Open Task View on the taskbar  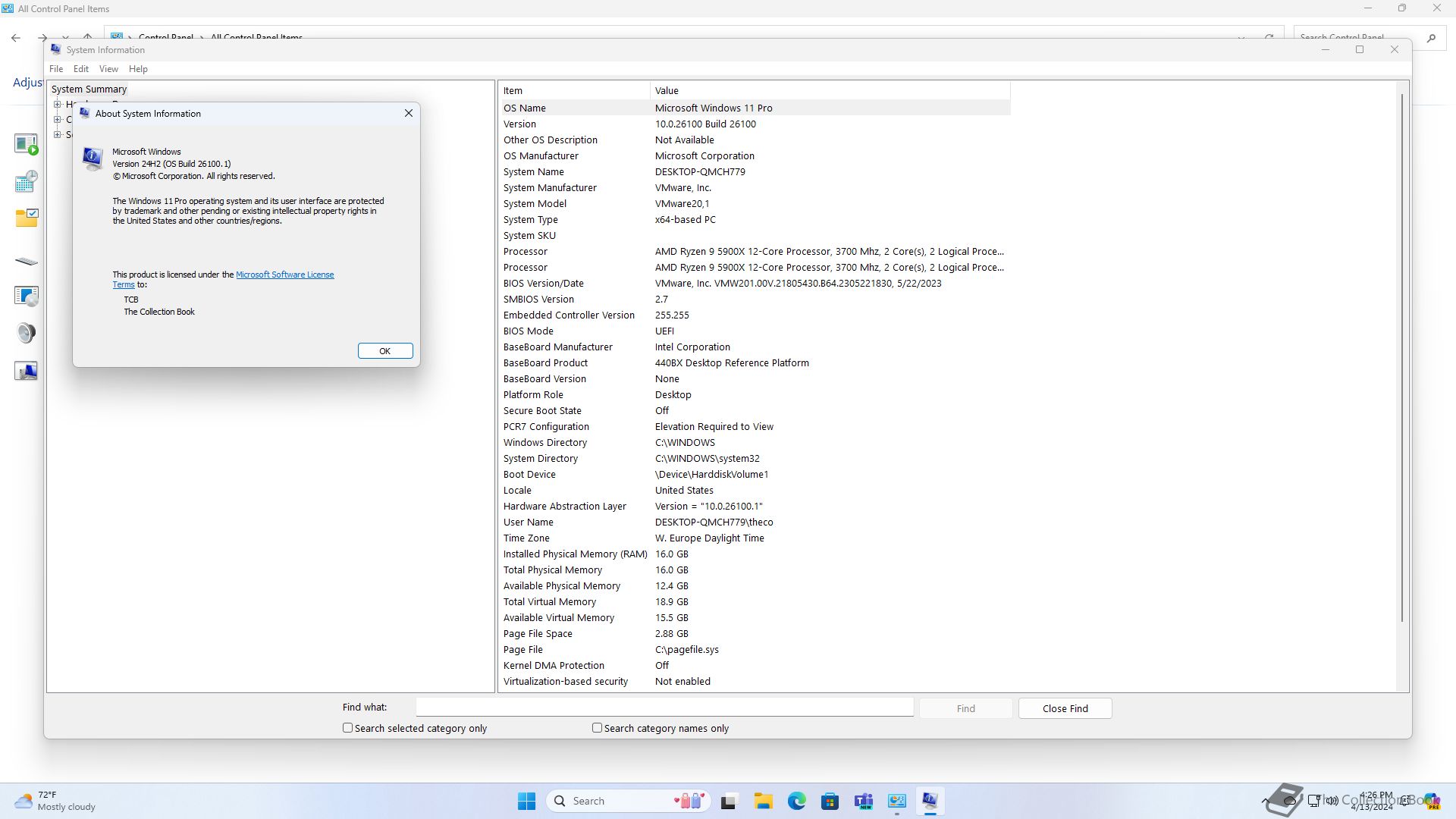[x=729, y=801]
